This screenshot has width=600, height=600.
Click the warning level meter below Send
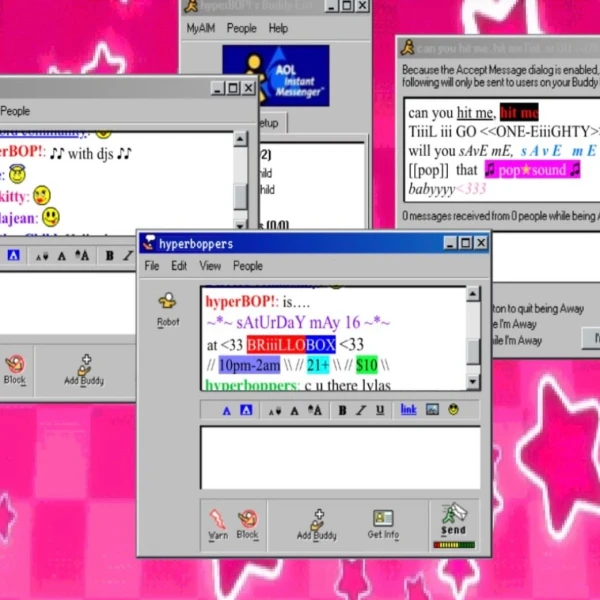(454, 545)
